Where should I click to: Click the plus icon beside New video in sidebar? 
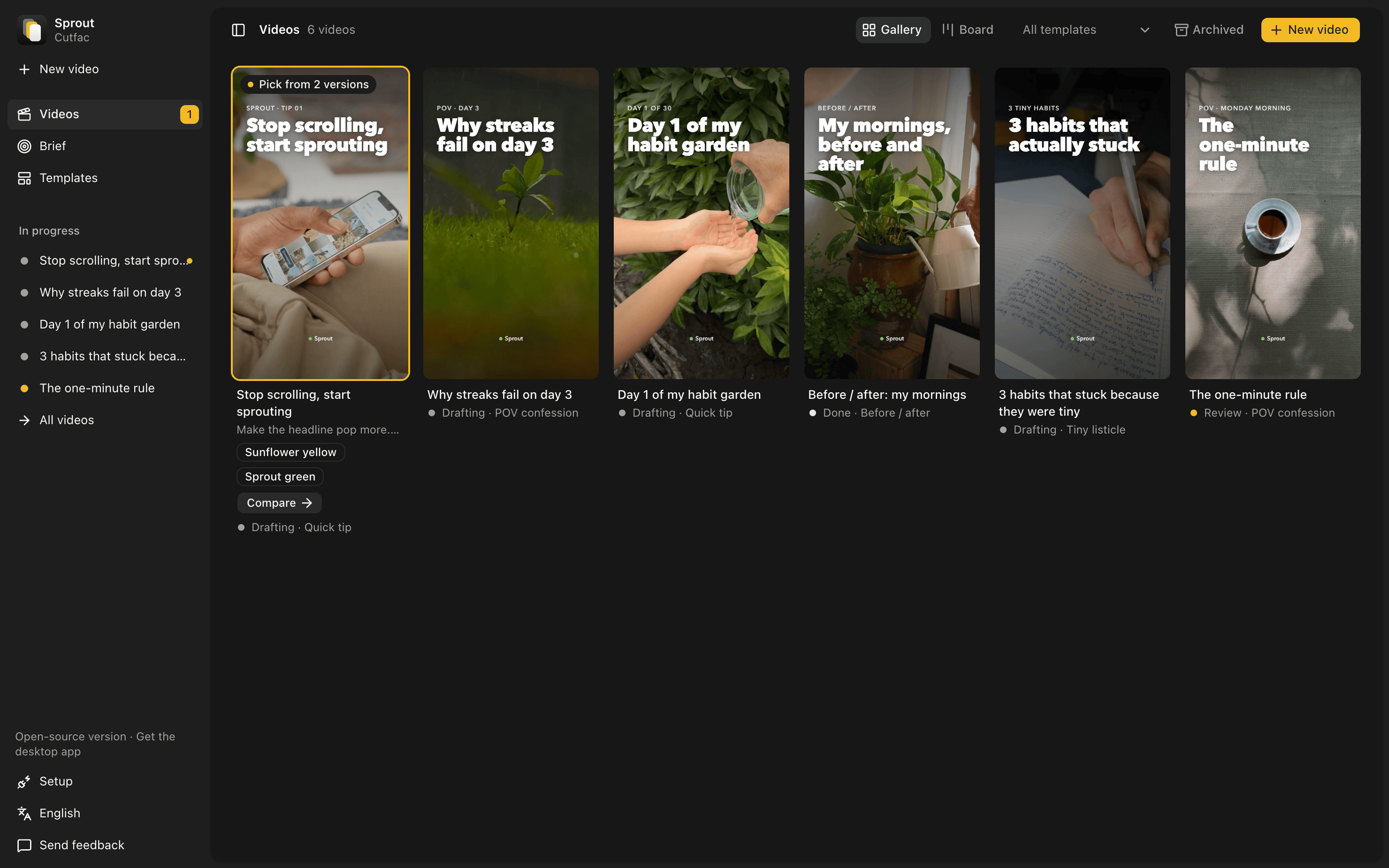point(24,69)
